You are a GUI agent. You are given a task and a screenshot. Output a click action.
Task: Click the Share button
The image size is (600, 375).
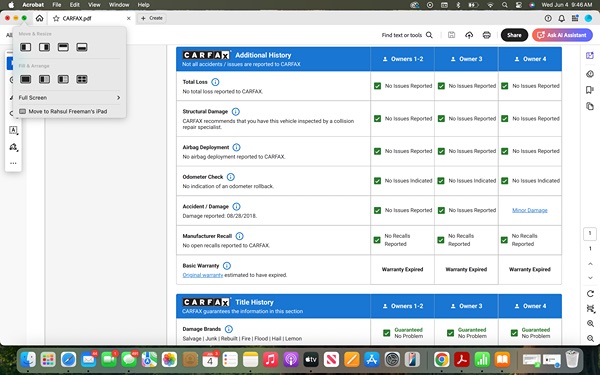pos(514,35)
